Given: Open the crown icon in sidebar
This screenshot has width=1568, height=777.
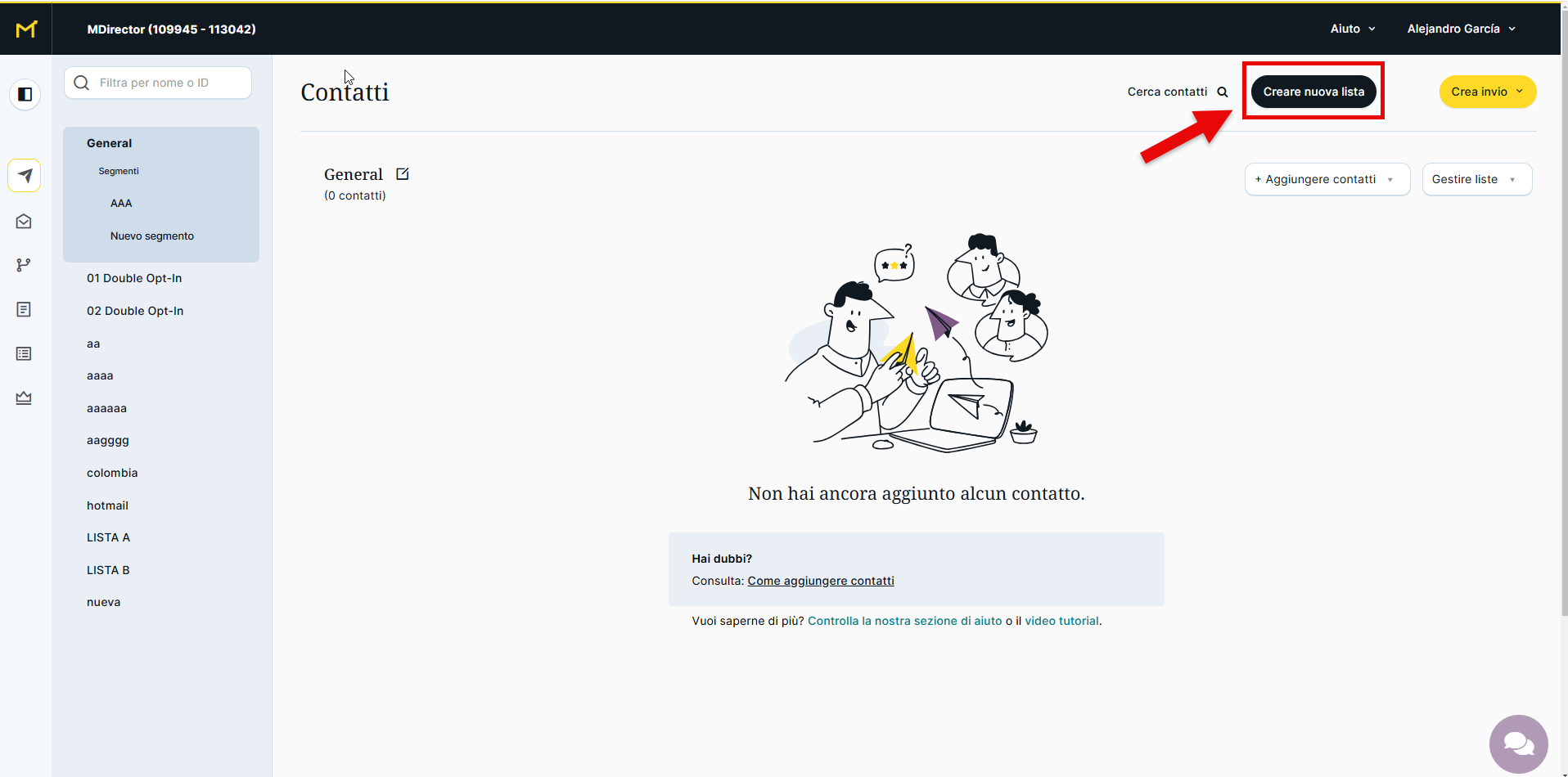Looking at the screenshot, I should tap(24, 398).
